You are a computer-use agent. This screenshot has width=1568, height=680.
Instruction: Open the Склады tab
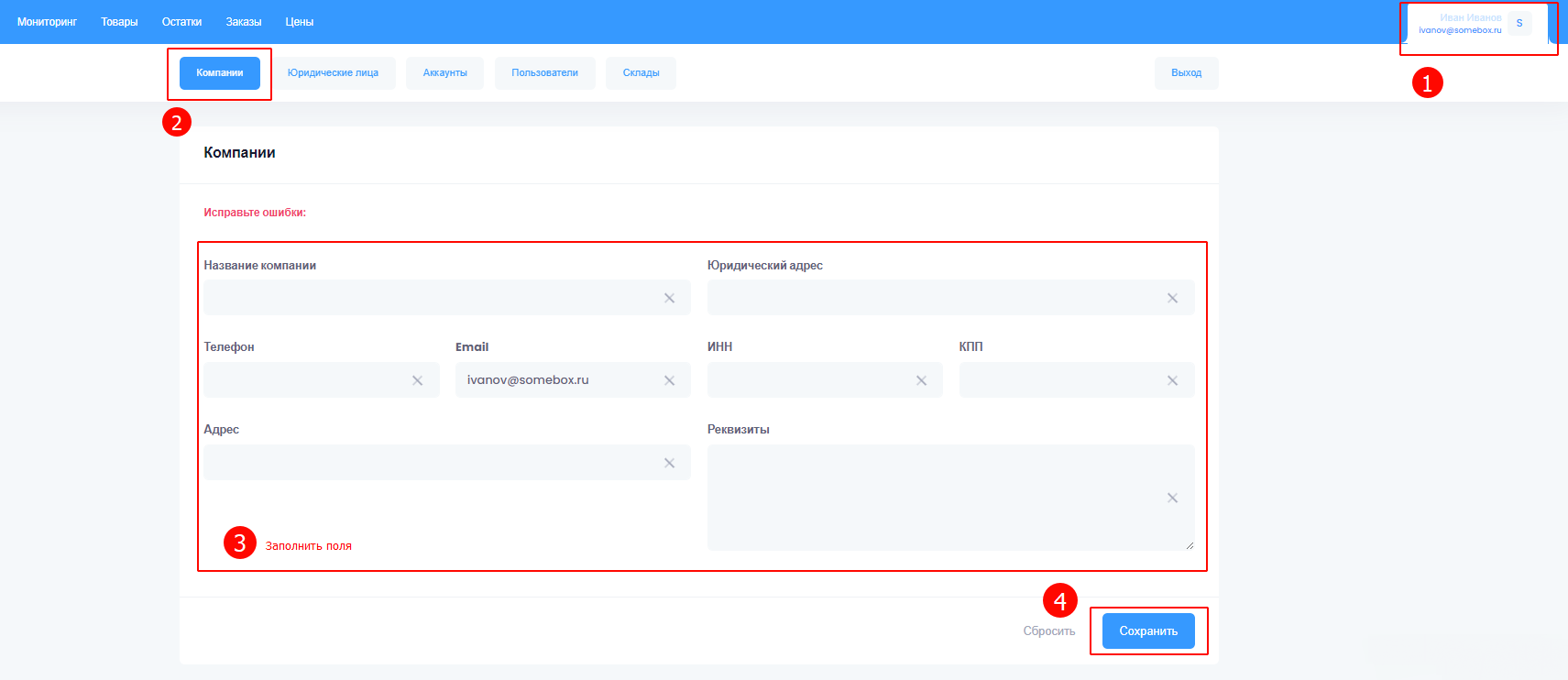(641, 73)
